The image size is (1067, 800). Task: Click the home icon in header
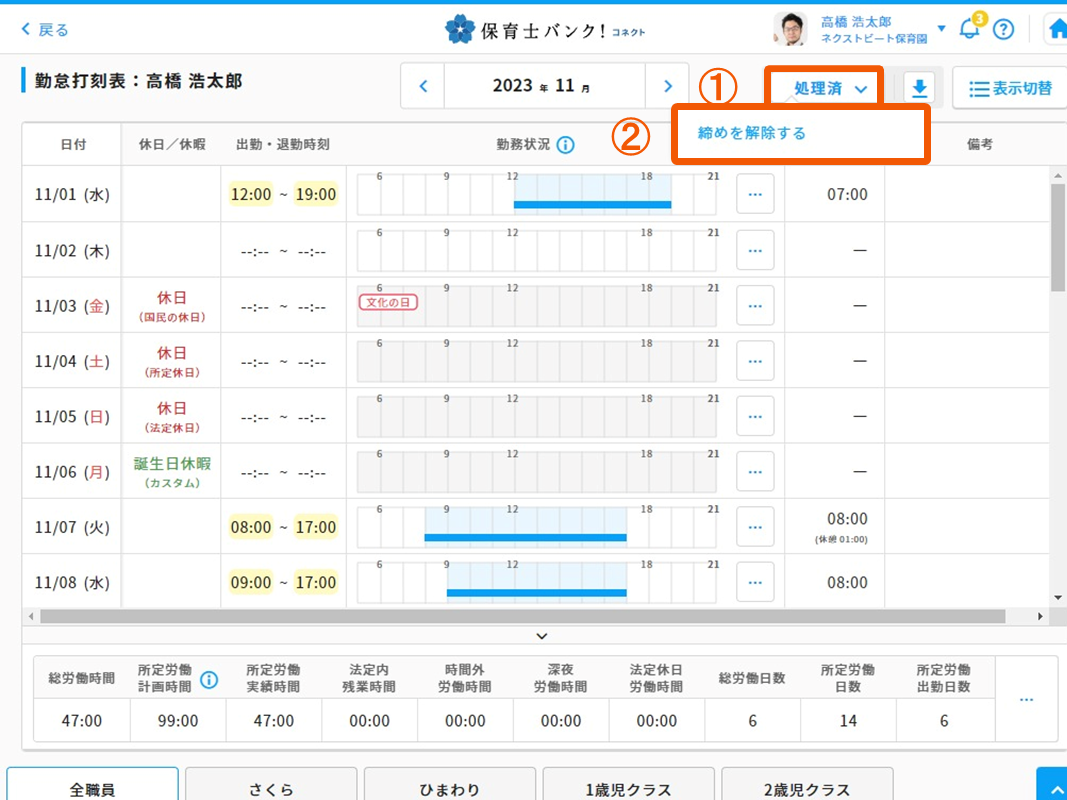[x=1056, y=30]
